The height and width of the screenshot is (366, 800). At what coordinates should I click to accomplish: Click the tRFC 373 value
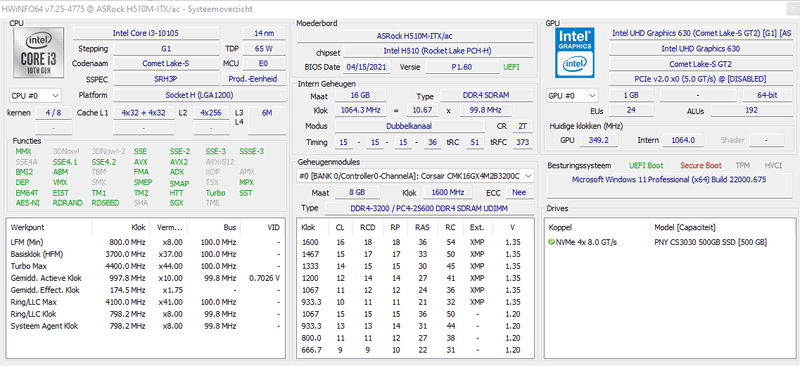[x=522, y=142]
